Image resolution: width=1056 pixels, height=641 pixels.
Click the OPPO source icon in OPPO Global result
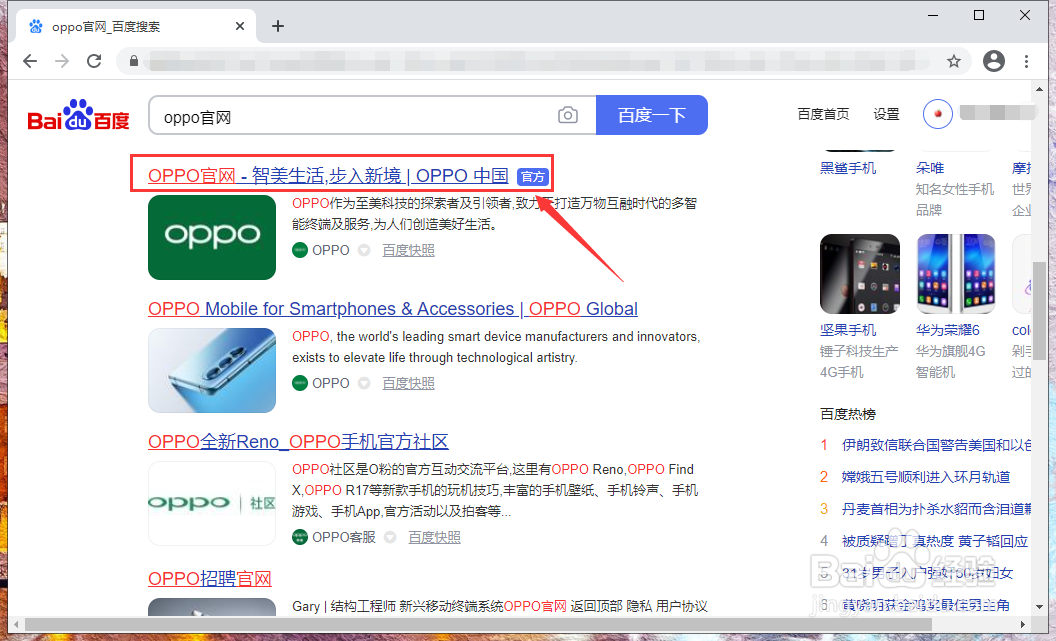tap(300, 383)
